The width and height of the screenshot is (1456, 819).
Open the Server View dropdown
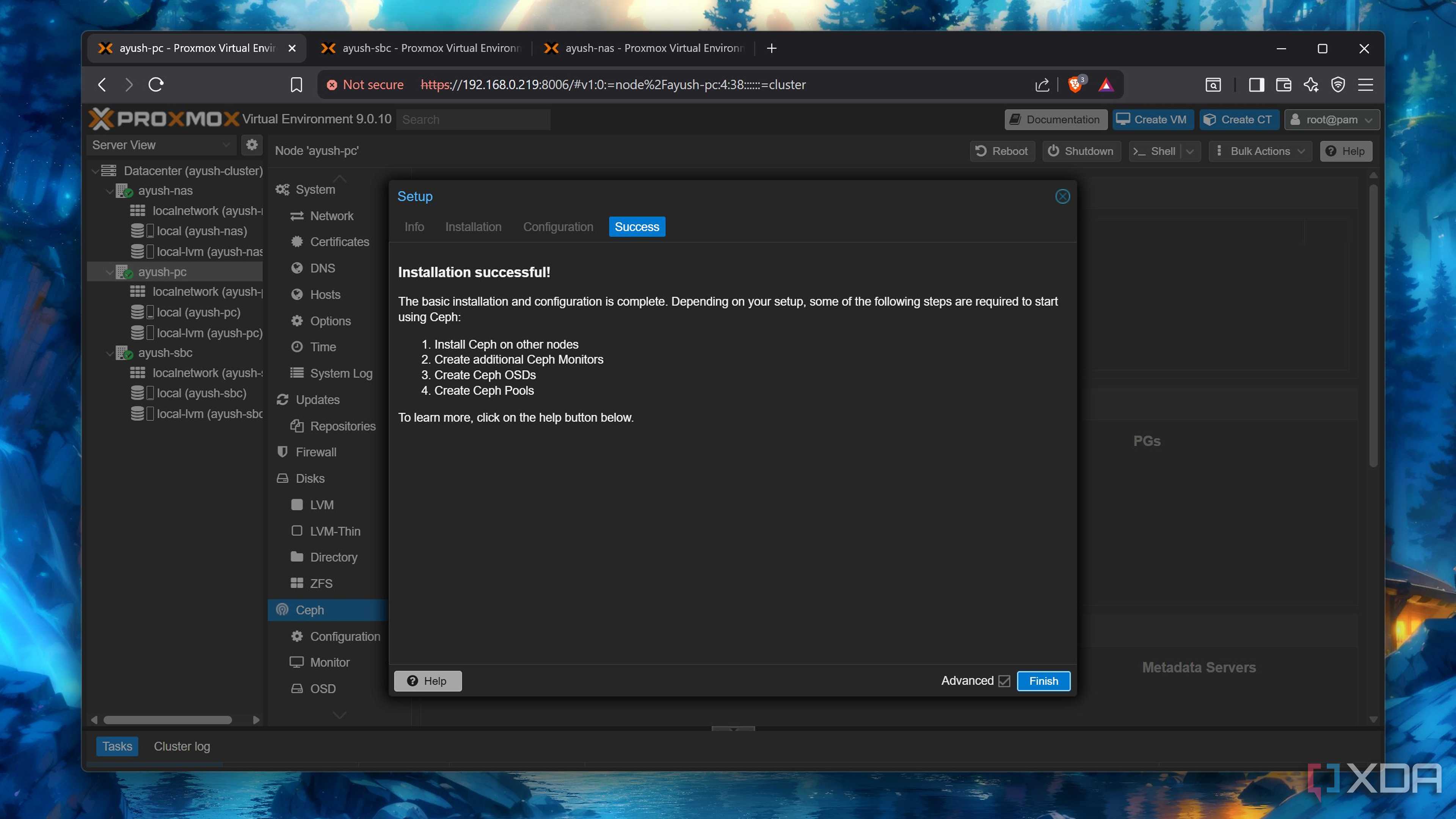pyautogui.click(x=162, y=145)
